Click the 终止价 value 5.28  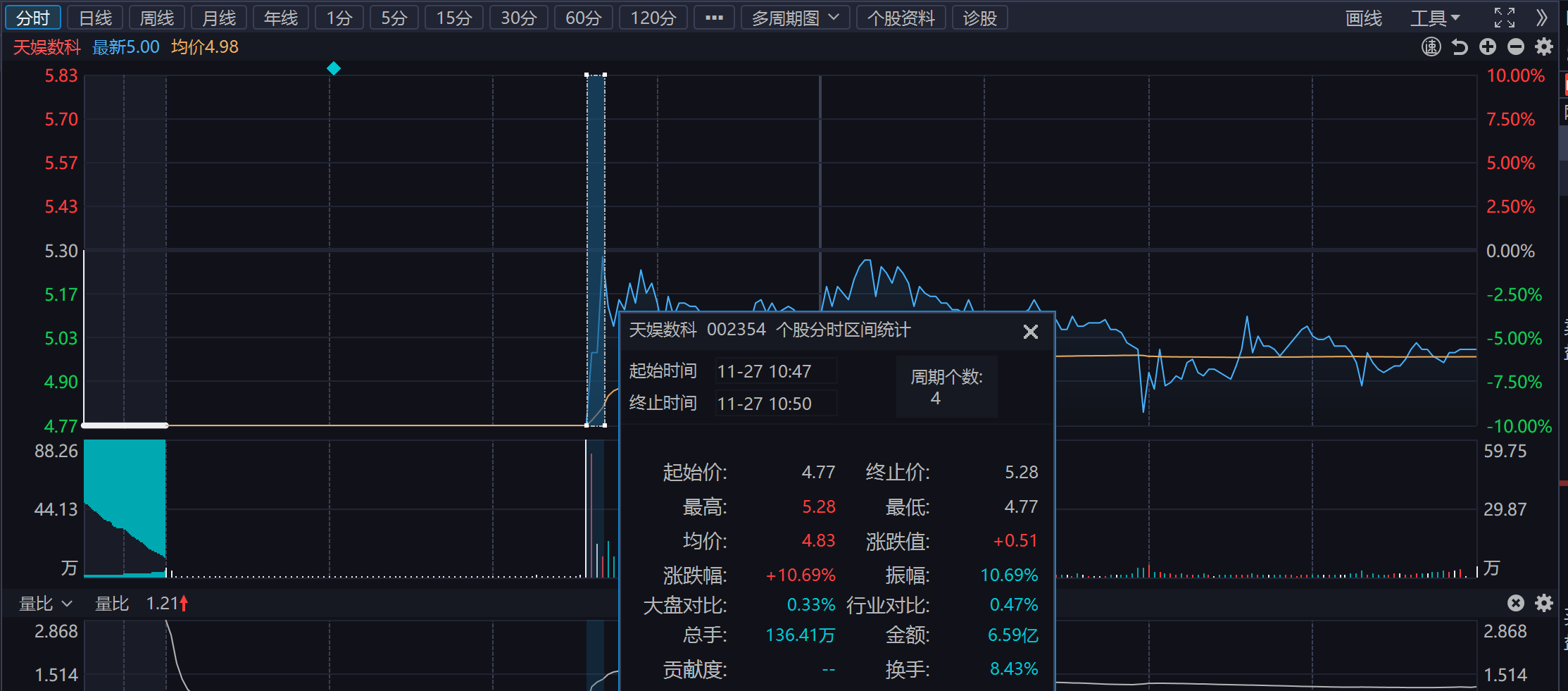pyautogui.click(x=1021, y=472)
